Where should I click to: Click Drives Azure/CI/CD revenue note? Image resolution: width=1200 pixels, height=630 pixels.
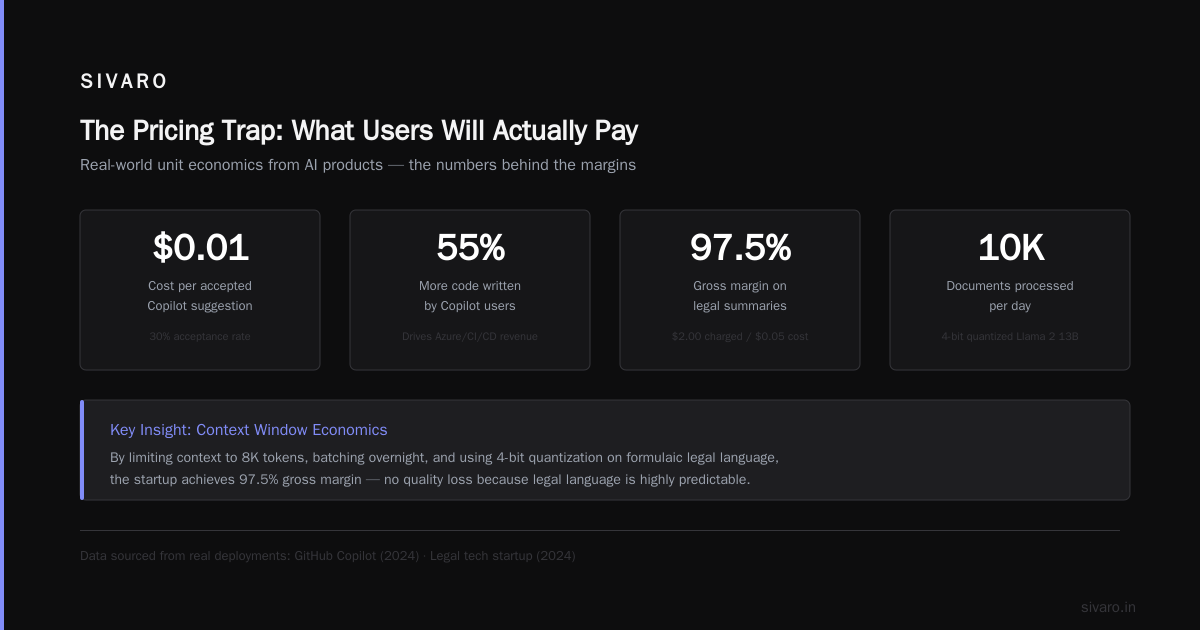coord(470,337)
